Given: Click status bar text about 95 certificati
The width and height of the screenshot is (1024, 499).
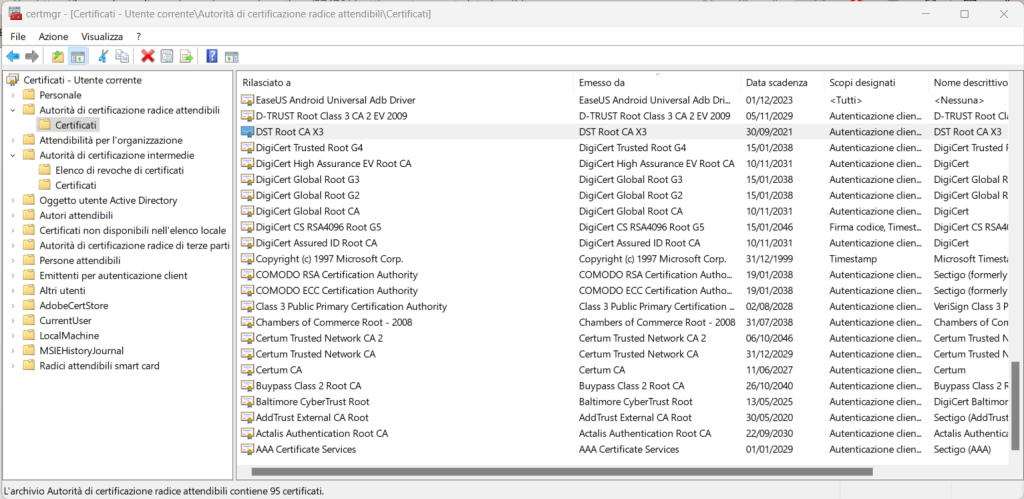Looking at the screenshot, I should coord(164,491).
